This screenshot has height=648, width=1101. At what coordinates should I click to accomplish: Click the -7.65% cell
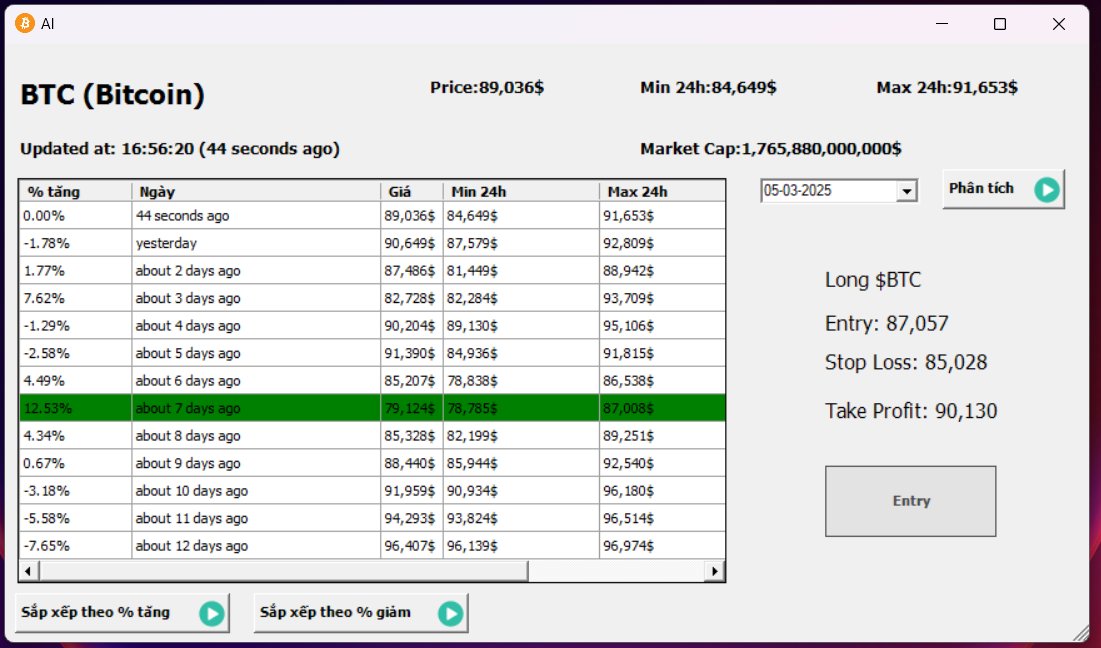pos(76,545)
